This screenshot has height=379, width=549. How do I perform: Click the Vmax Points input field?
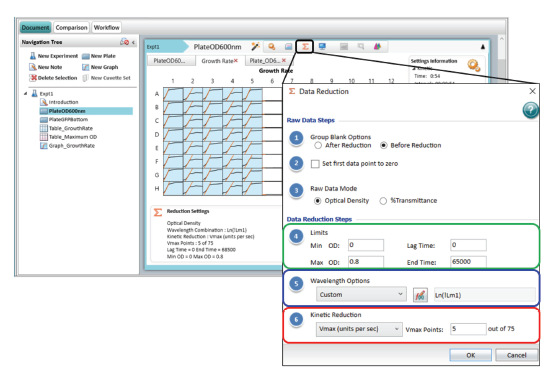[x=468, y=329]
